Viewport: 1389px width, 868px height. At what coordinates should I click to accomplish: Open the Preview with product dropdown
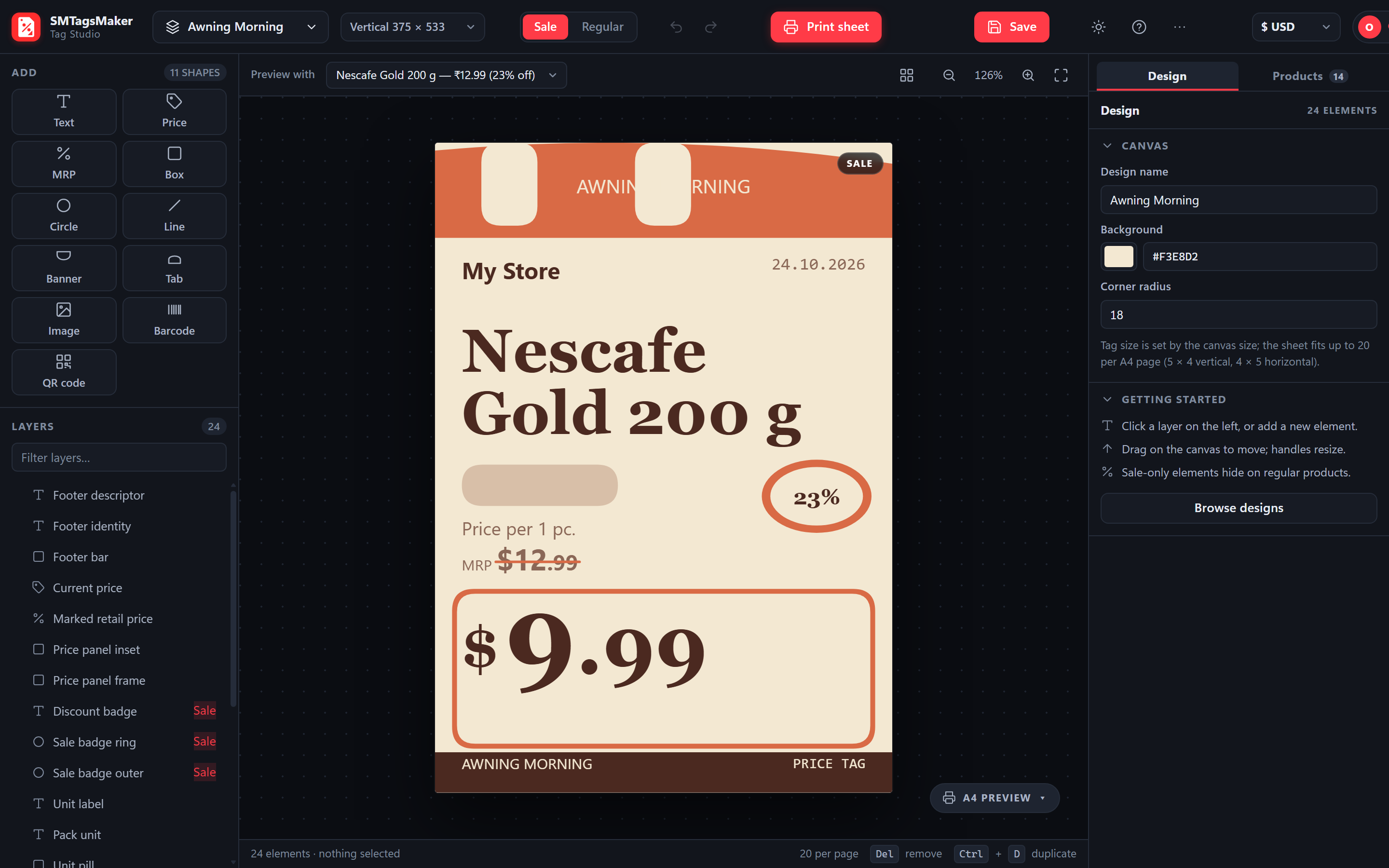pos(446,75)
